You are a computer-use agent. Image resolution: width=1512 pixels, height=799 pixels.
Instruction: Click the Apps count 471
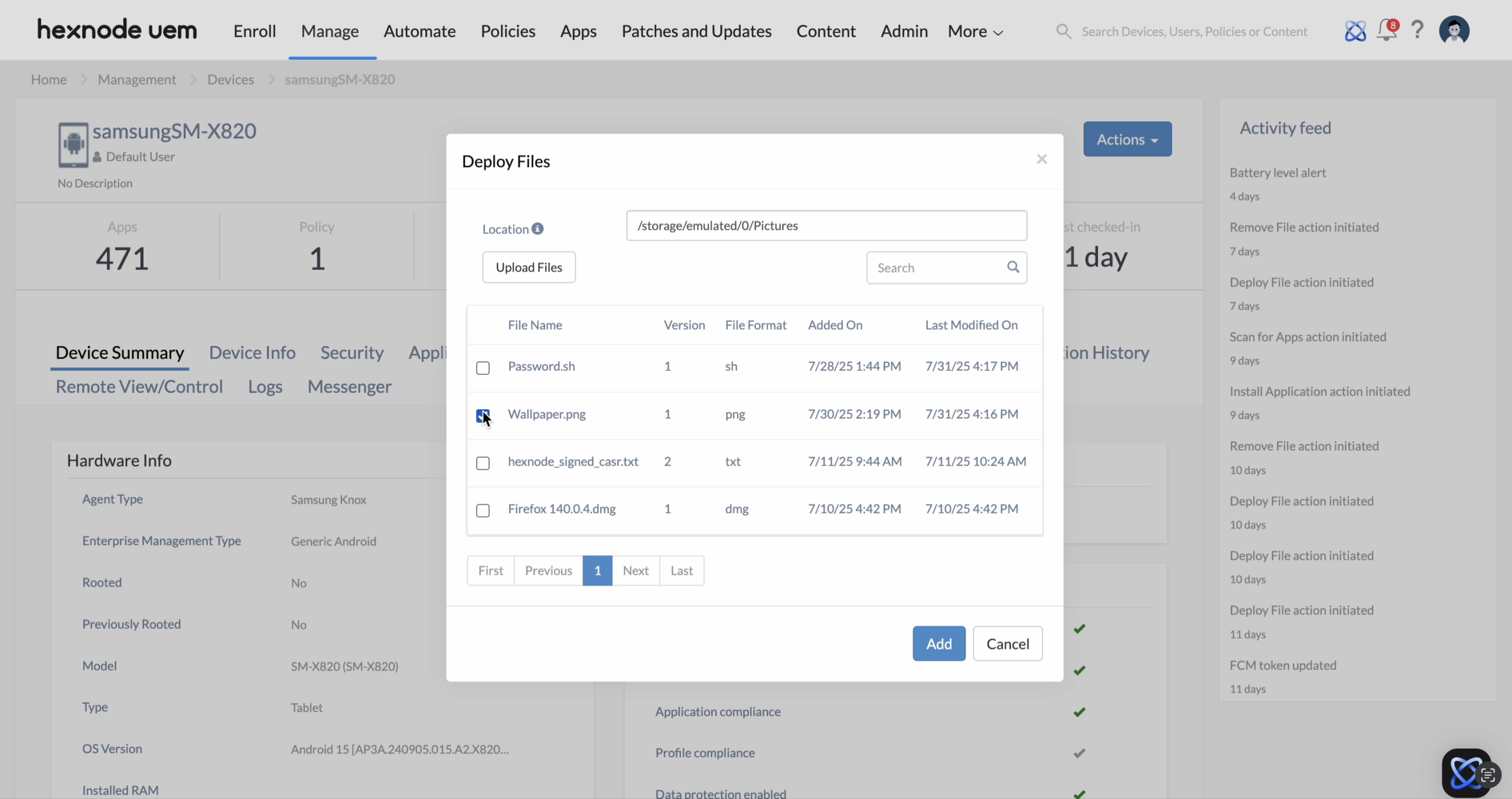coord(122,259)
